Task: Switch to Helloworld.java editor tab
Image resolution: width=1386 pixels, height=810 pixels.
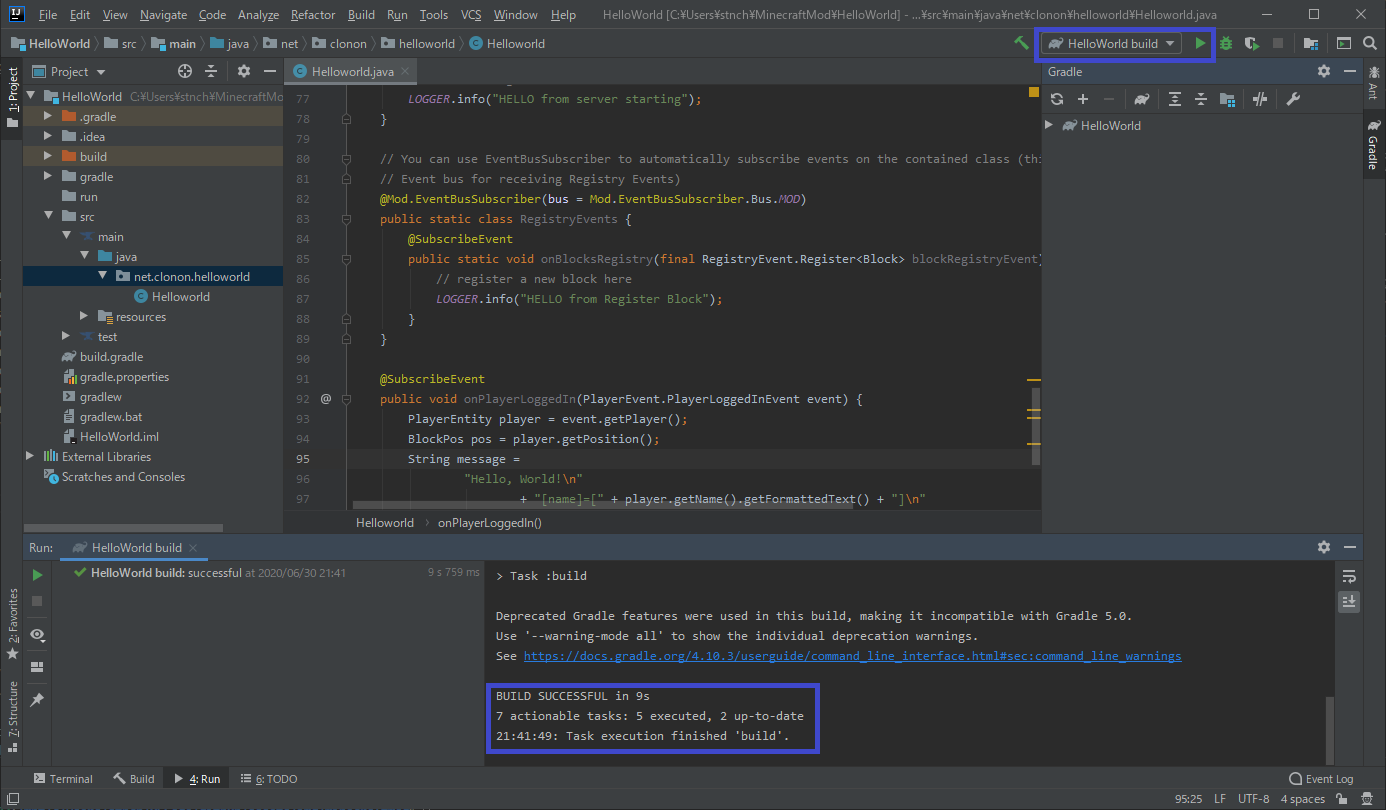Action: (352, 72)
